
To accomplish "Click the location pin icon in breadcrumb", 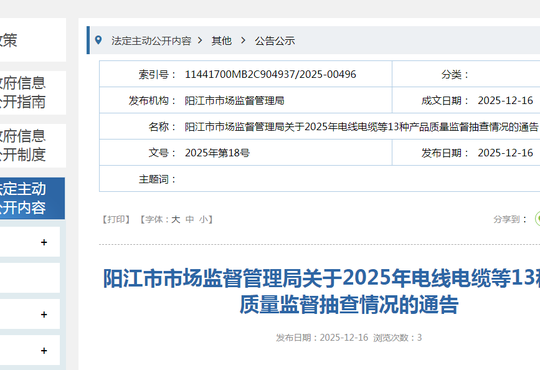I will pos(98,40).
